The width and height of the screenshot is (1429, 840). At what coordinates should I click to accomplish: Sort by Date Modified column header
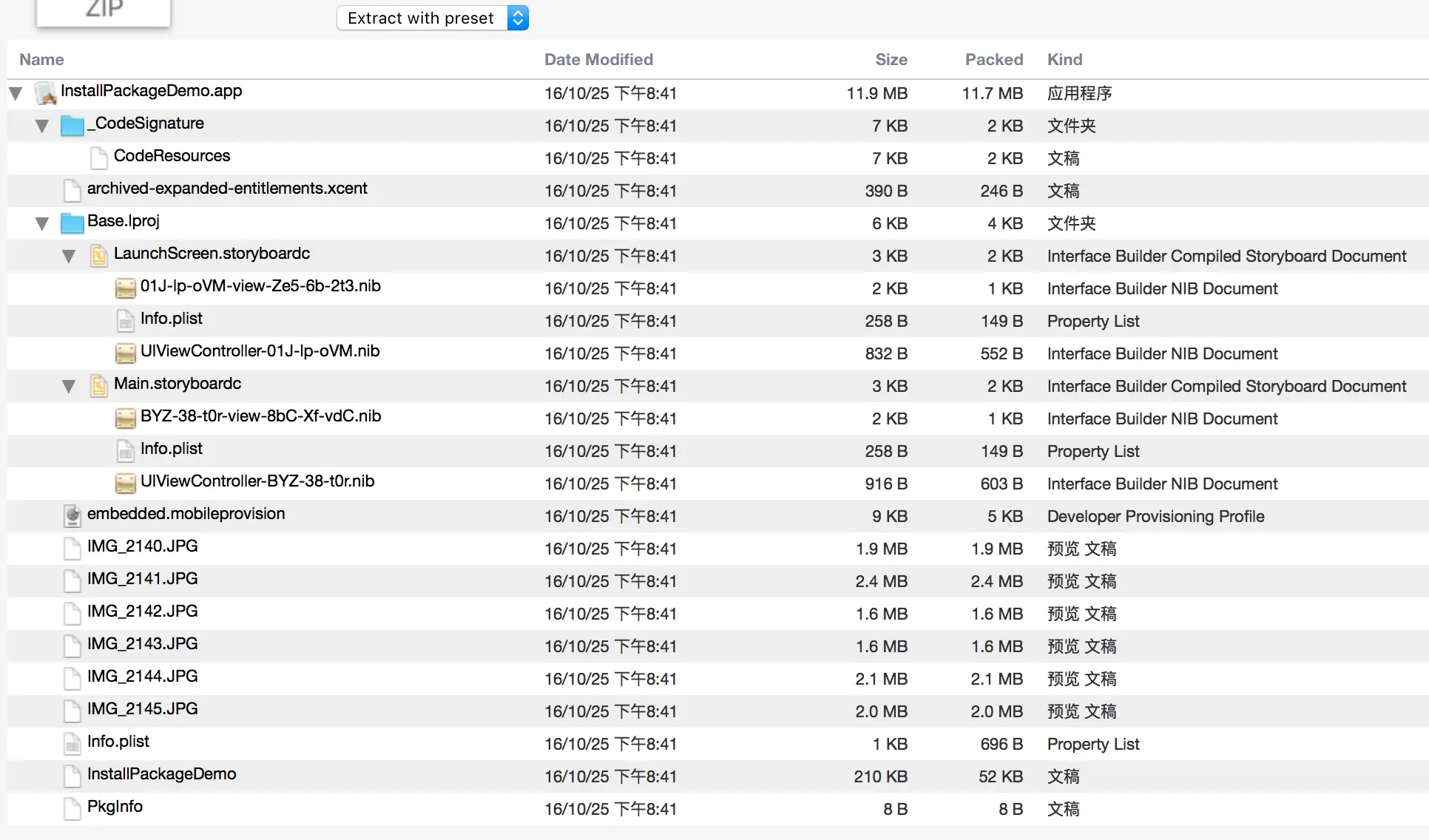pos(598,59)
